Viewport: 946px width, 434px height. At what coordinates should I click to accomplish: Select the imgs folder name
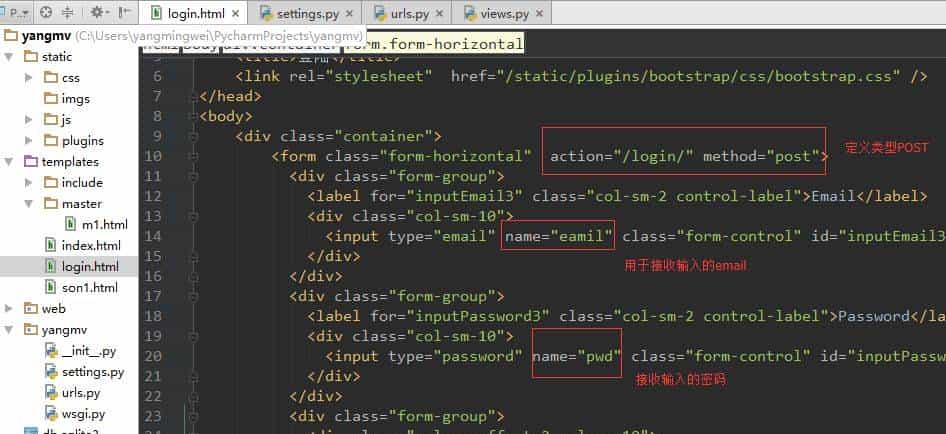(x=75, y=98)
